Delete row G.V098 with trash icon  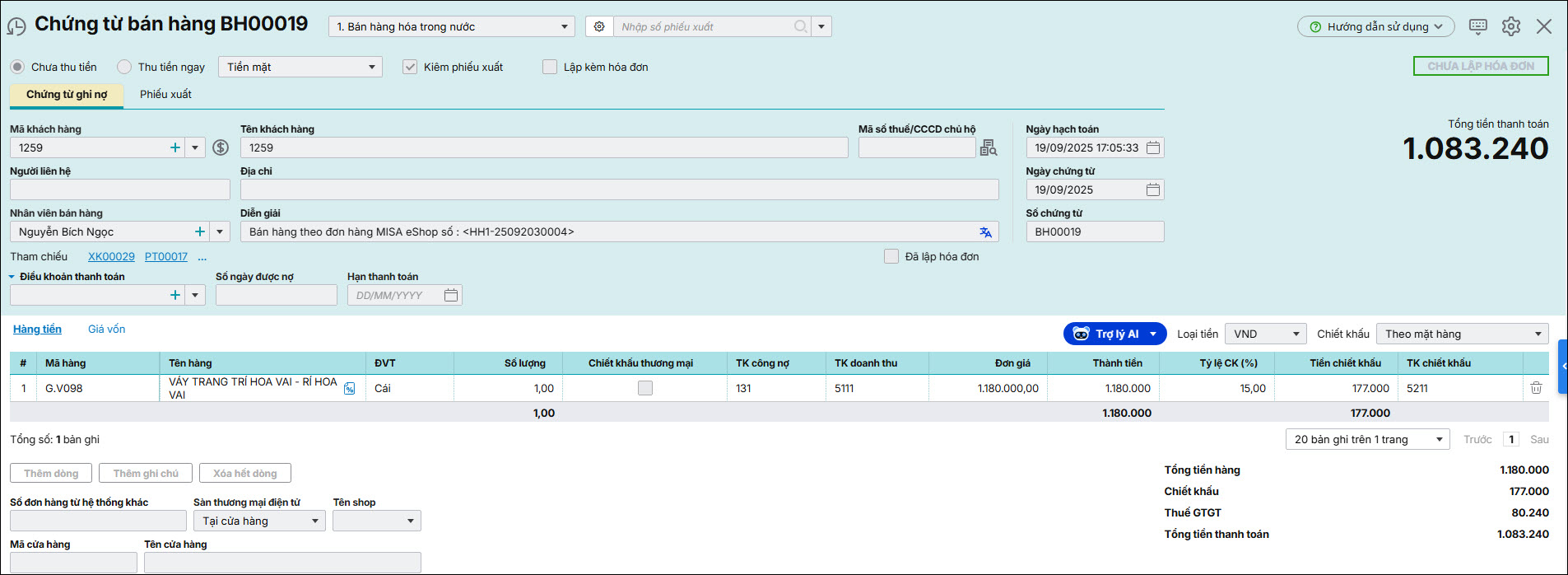[1536, 388]
